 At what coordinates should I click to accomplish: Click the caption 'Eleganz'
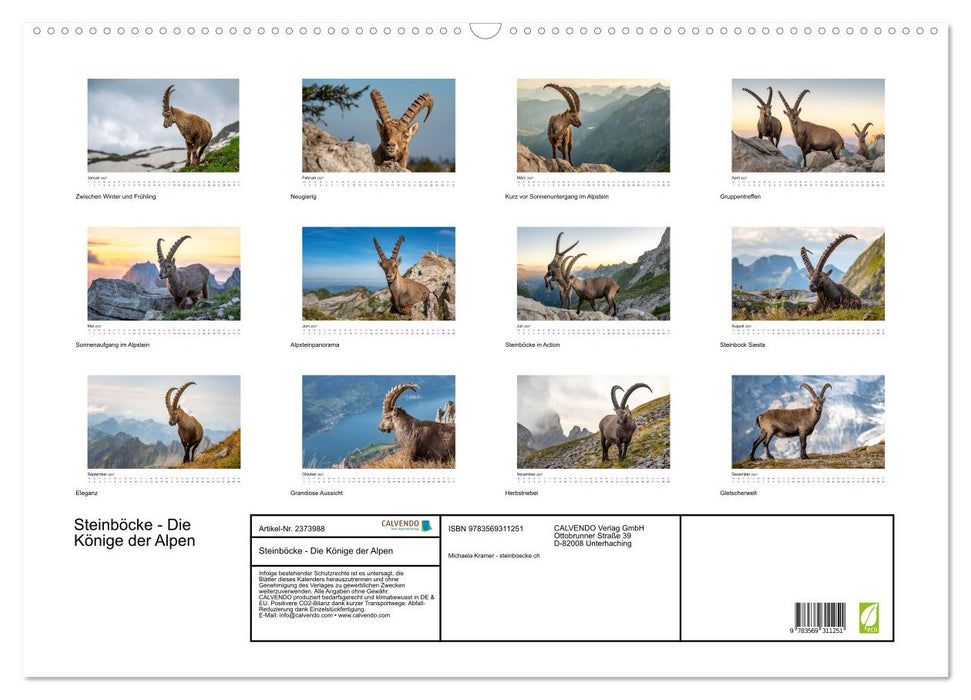pos(87,493)
